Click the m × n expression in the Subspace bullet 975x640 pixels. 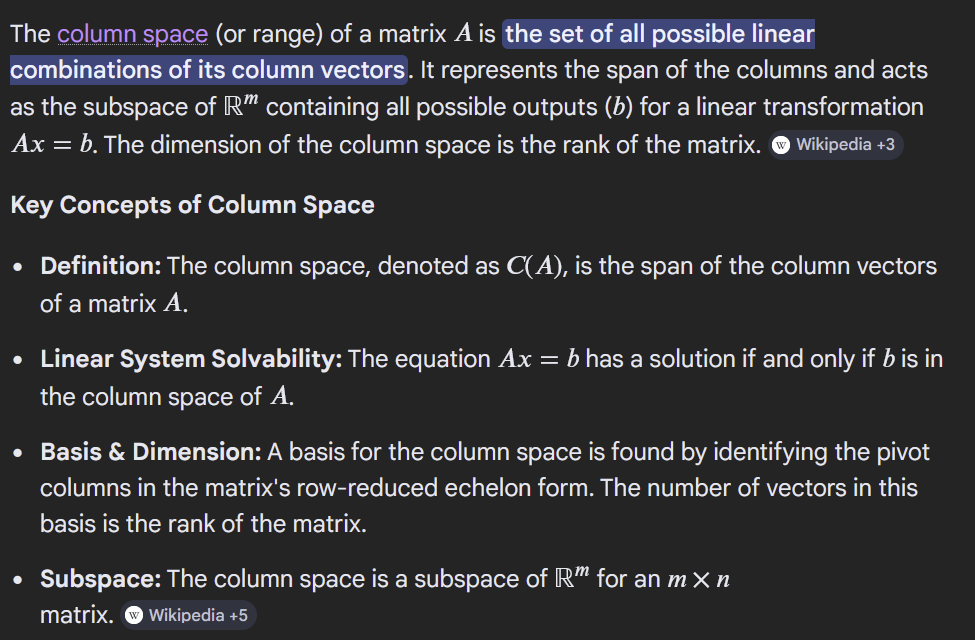[x=697, y=579]
